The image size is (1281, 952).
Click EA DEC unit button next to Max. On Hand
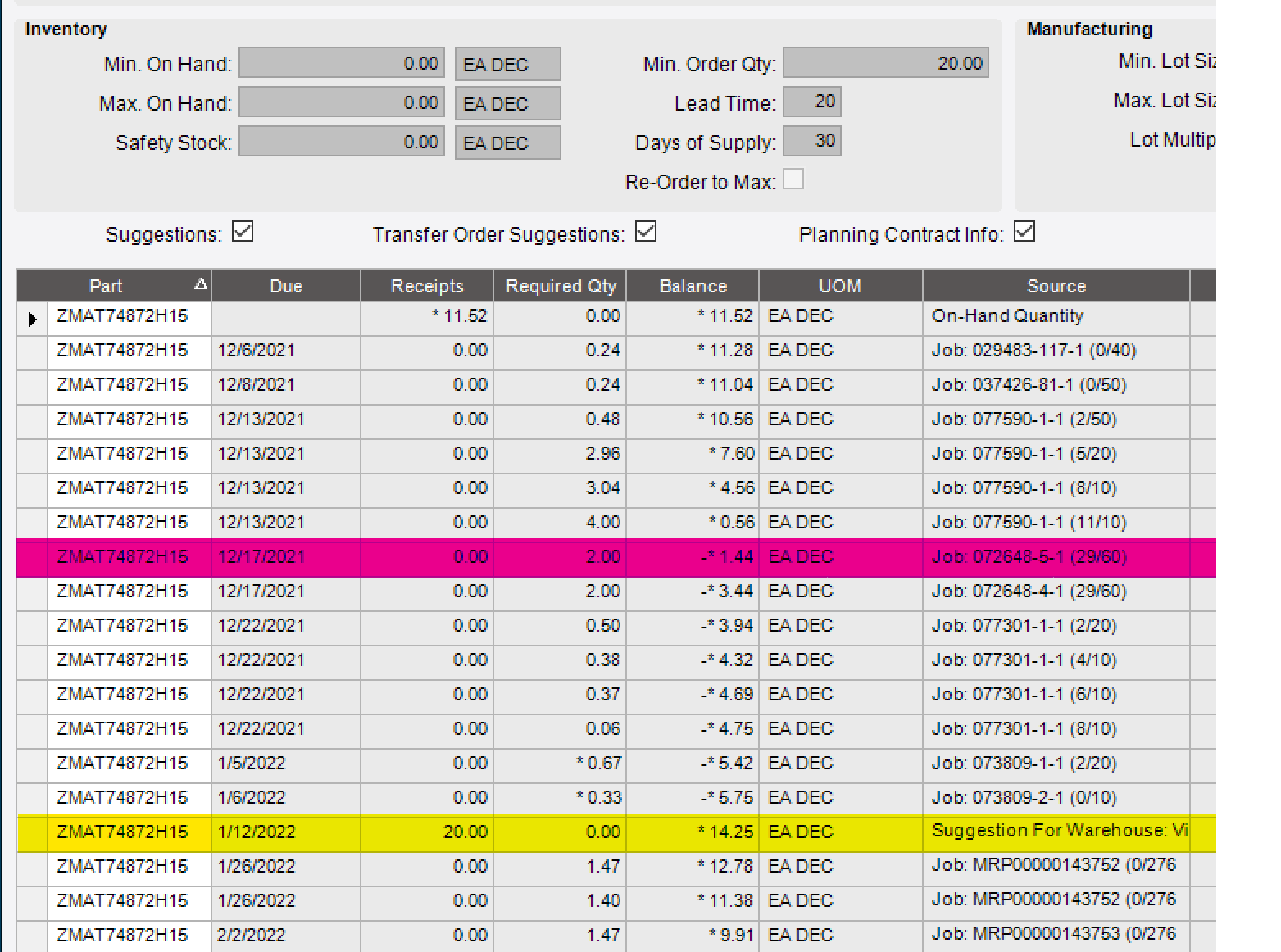click(x=506, y=102)
